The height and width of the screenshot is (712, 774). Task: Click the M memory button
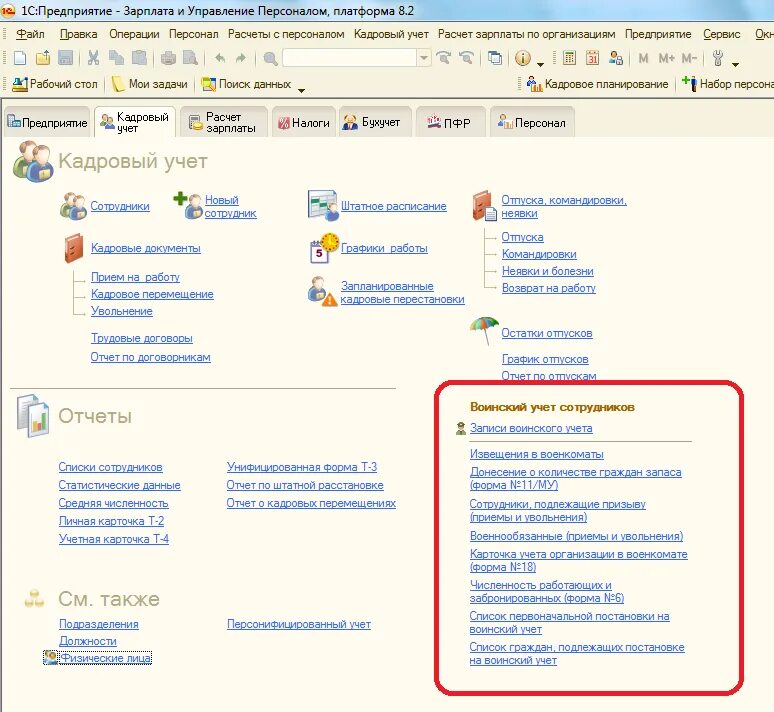click(x=643, y=58)
